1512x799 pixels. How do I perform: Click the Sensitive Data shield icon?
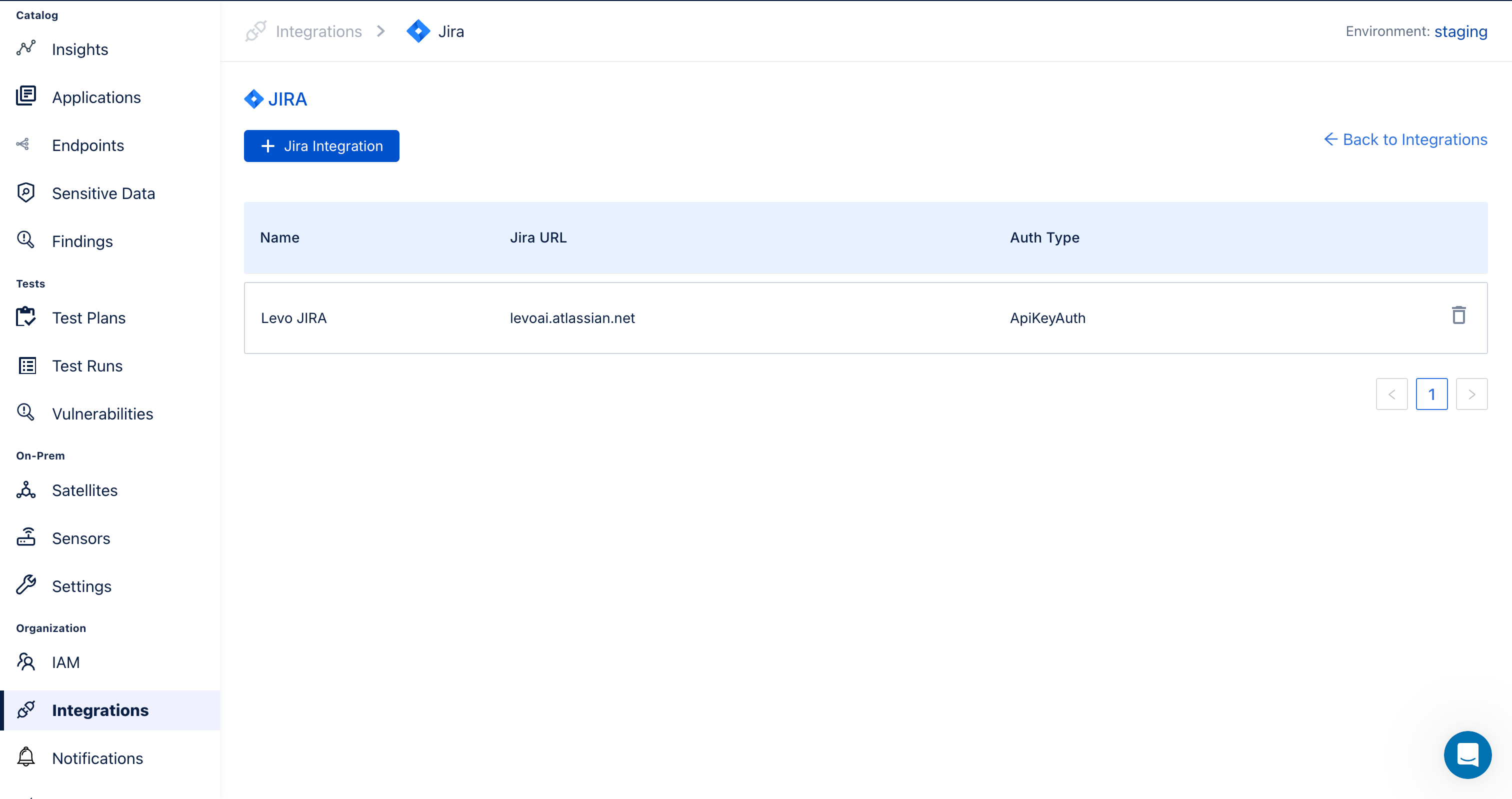tap(26, 192)
